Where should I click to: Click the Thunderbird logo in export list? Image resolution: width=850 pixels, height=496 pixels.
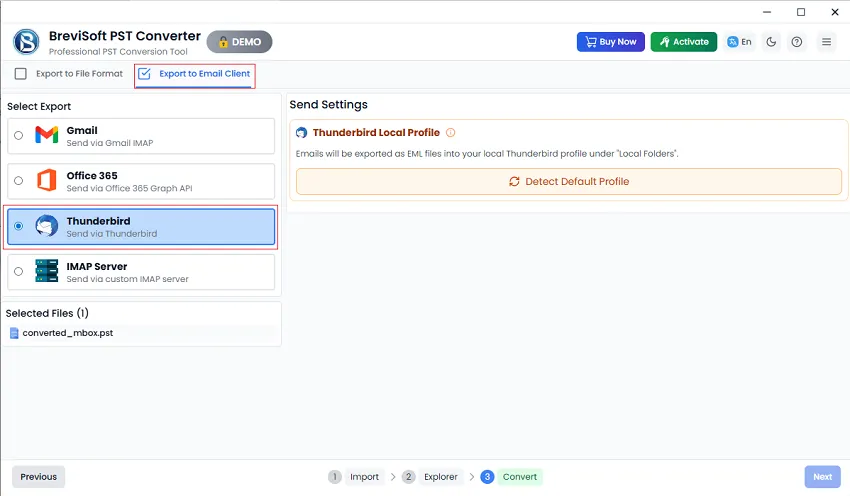(47, 226)
